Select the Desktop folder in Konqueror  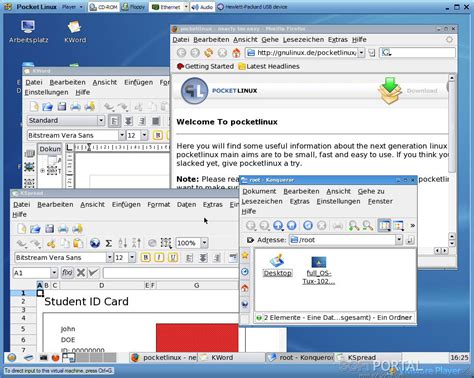point(277,266)
